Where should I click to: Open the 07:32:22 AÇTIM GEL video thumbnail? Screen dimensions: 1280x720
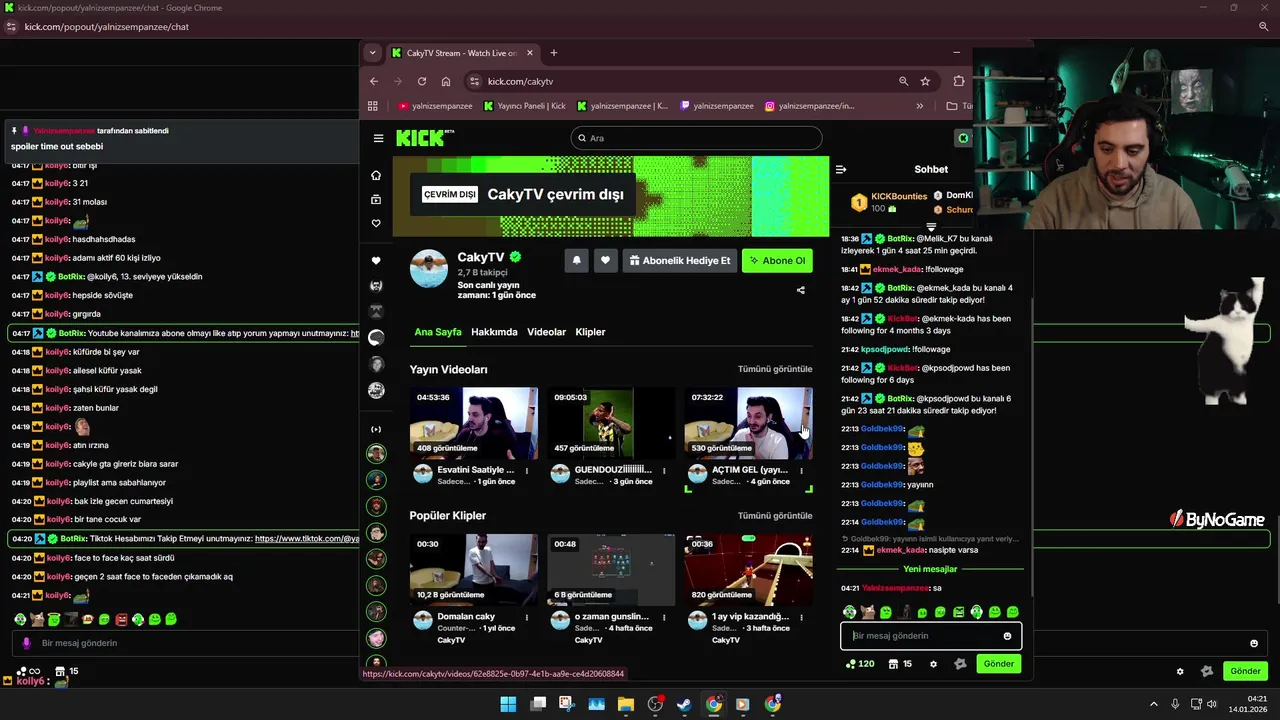[748, 423]
